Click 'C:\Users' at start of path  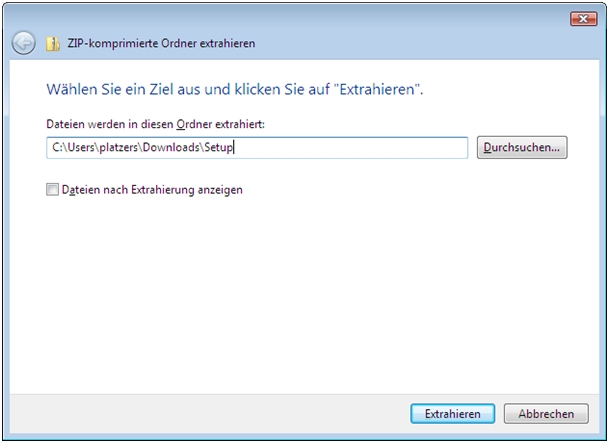(x=70, y=147)
